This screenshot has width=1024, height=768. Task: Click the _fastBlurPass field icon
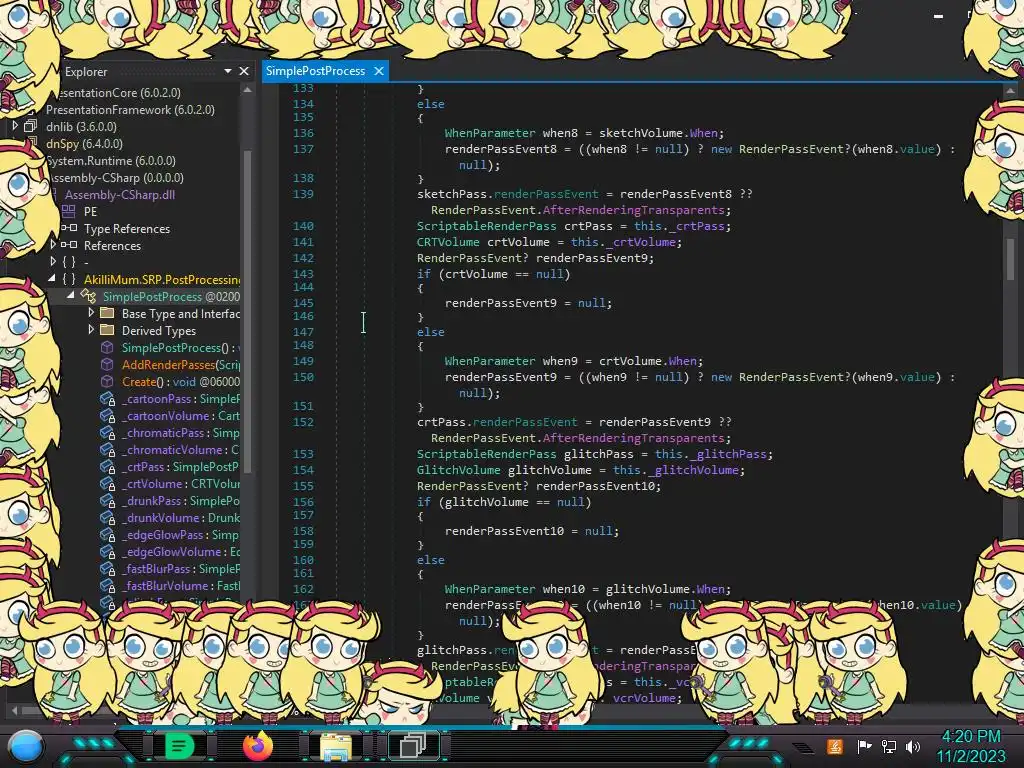[x=107, y=568]
